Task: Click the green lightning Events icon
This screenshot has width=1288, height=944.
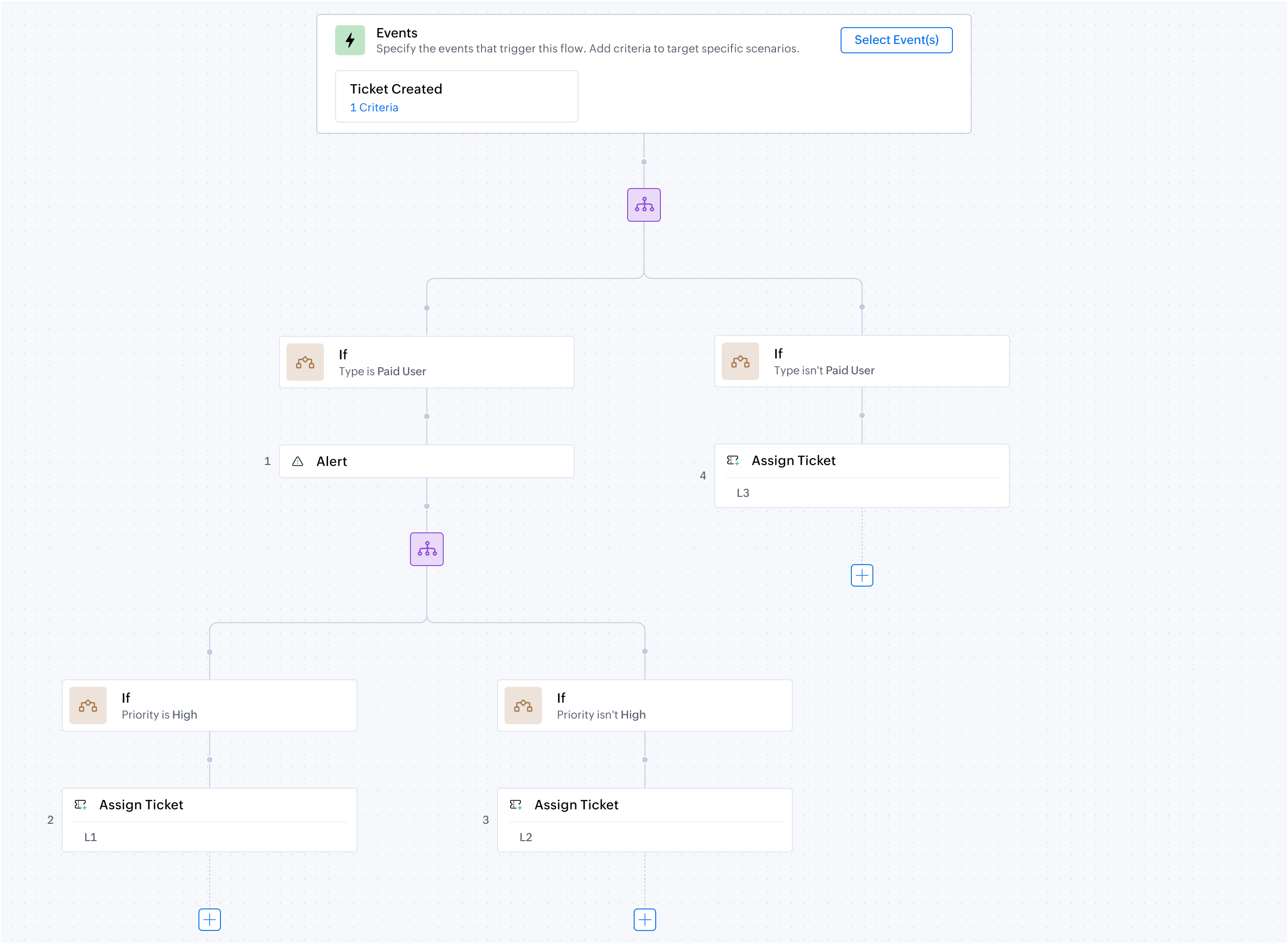Action: (x=350, y=40)
